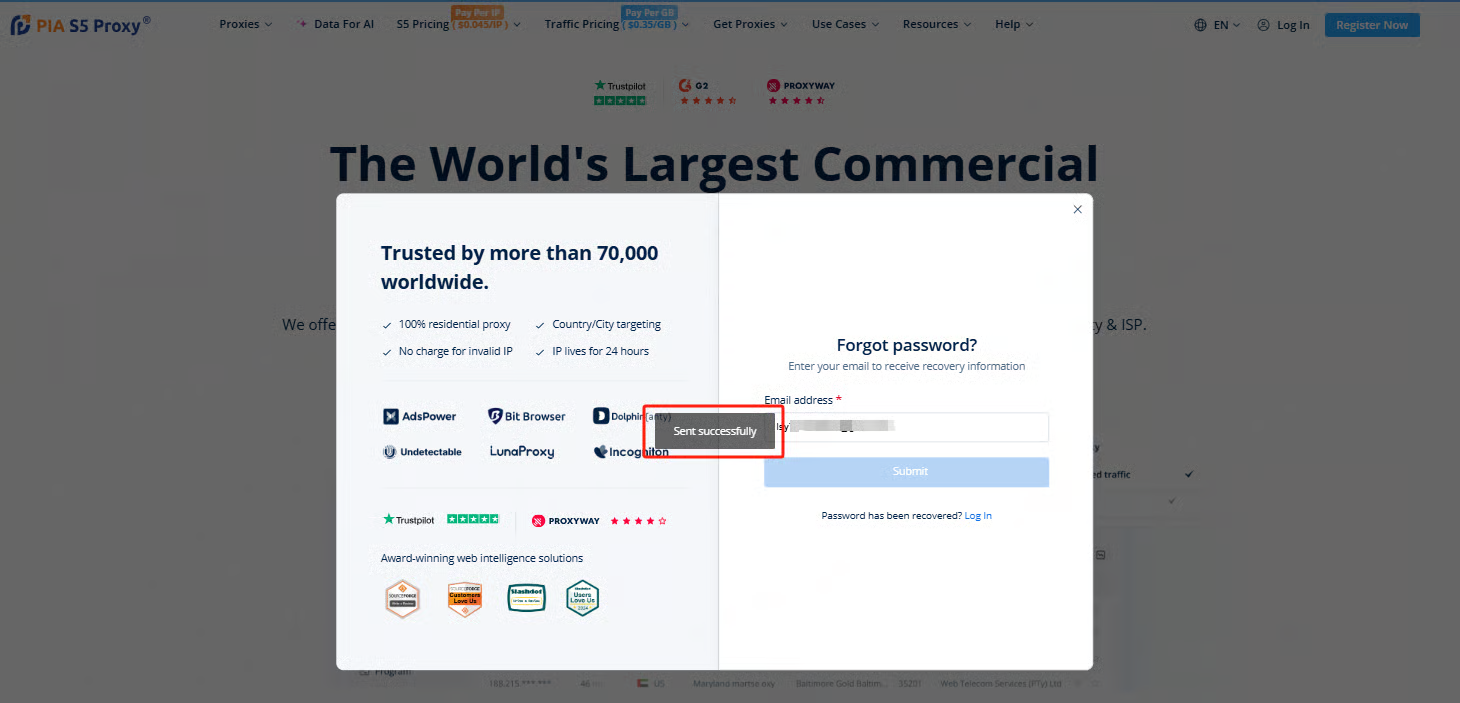Click the Slashdot award badge
The image size is (1460, 703).
pos(526,598)
